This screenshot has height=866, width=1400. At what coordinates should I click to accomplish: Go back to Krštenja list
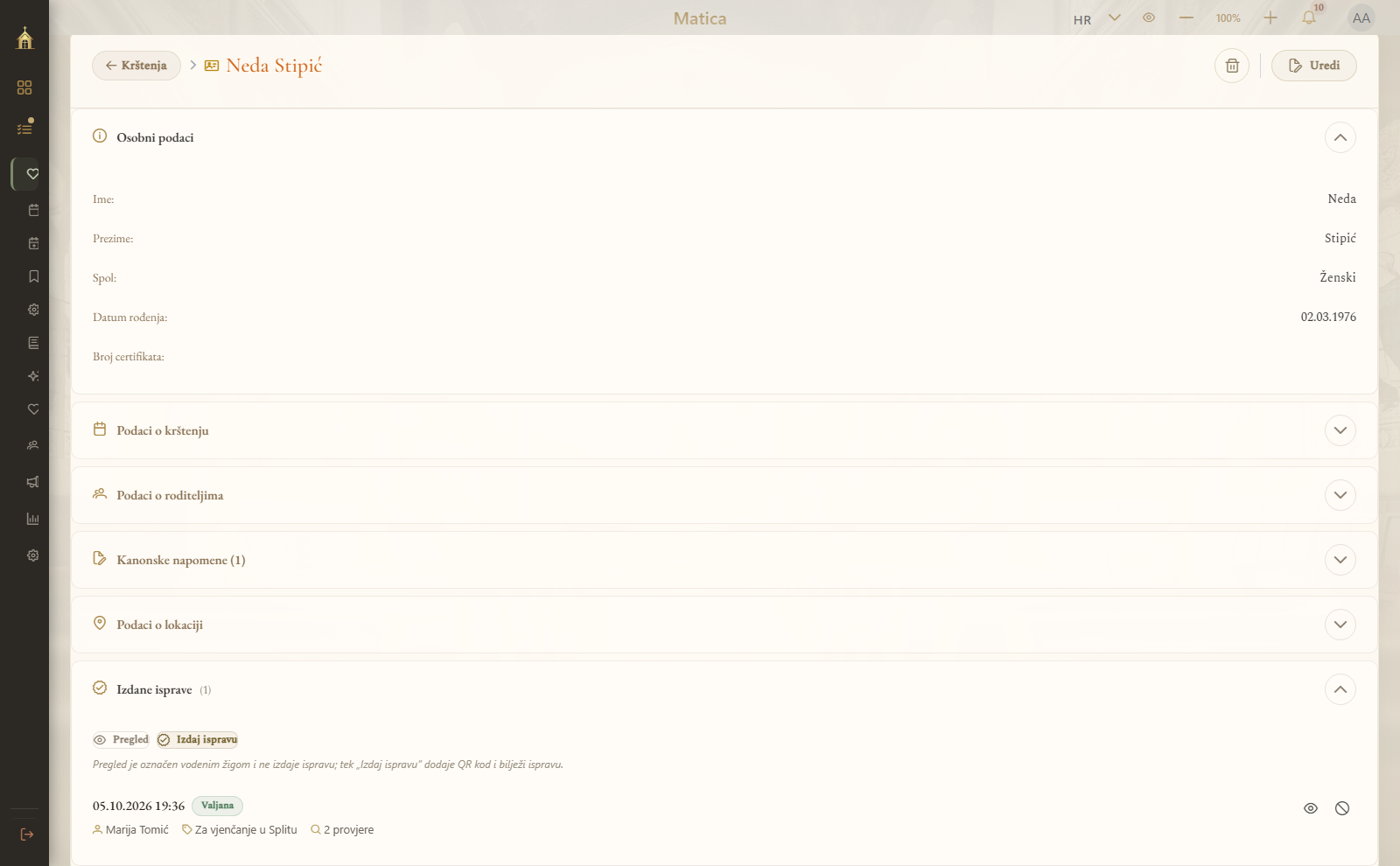pyautogui.click(x=136, y=66)
